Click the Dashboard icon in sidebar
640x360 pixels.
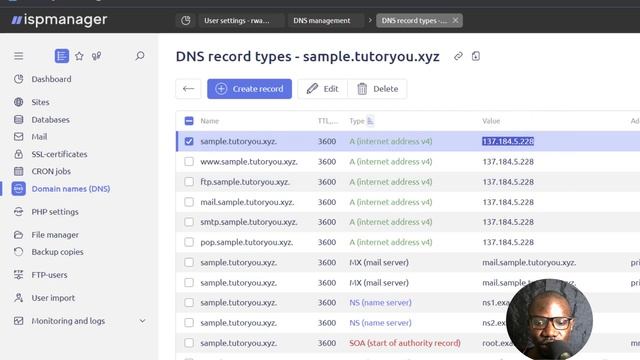18,79
